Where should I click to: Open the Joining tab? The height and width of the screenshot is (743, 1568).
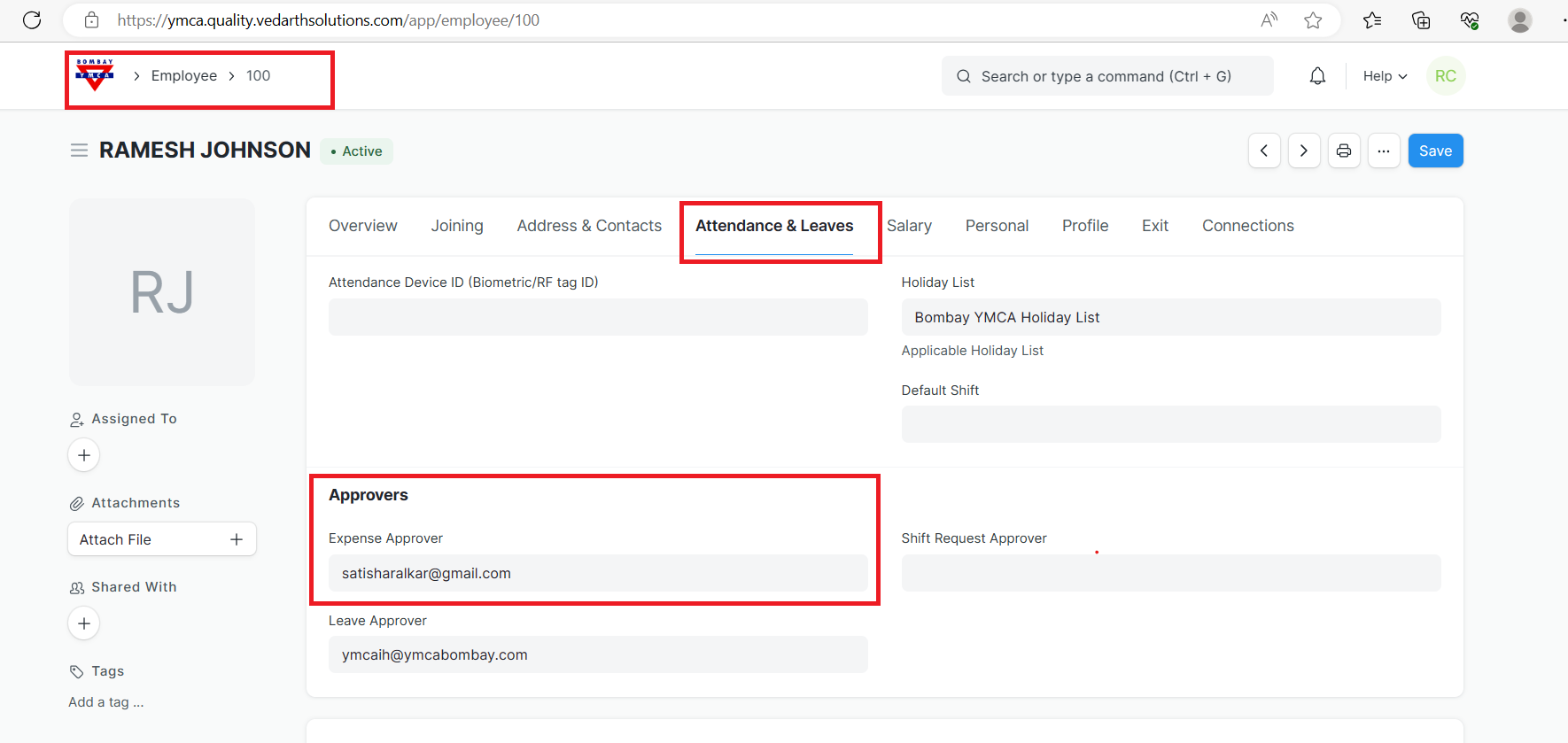coord(457,226)
